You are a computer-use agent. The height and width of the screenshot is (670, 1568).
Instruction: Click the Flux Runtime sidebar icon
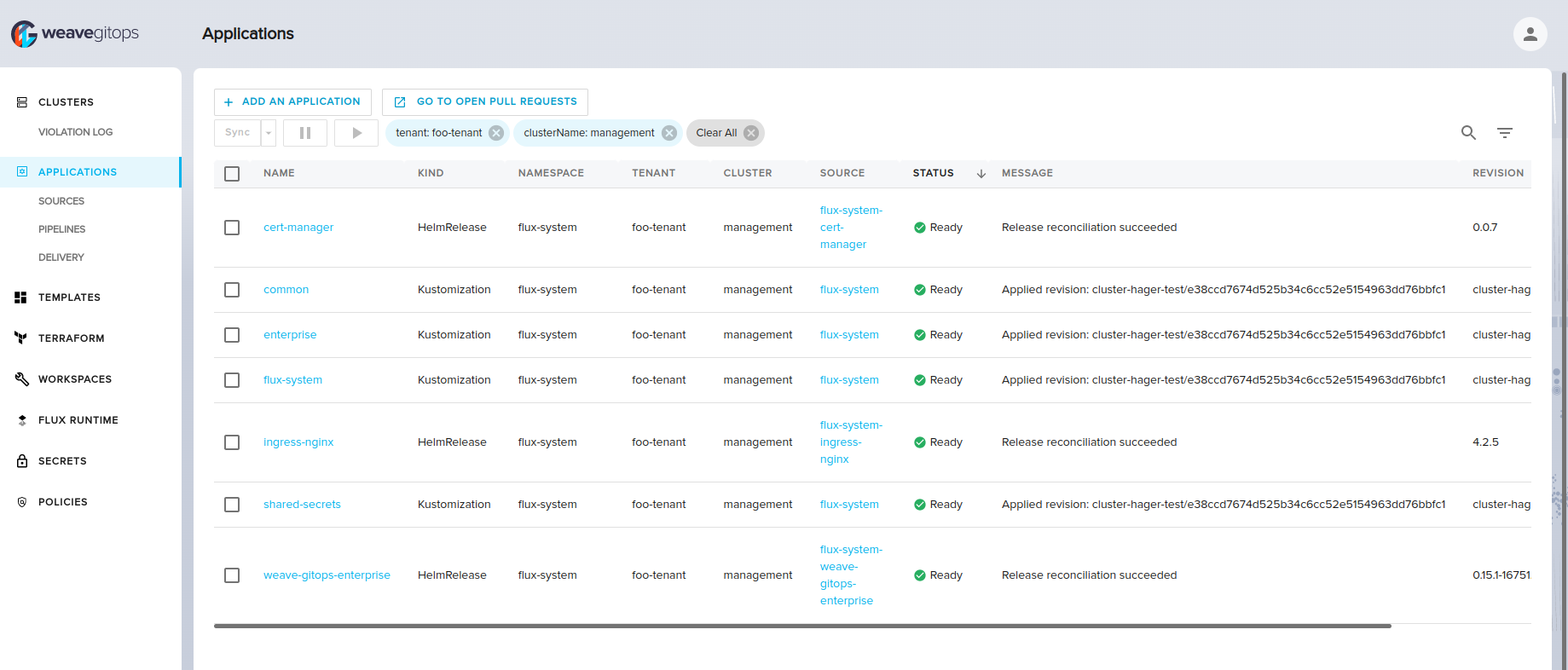pos(22,420)
